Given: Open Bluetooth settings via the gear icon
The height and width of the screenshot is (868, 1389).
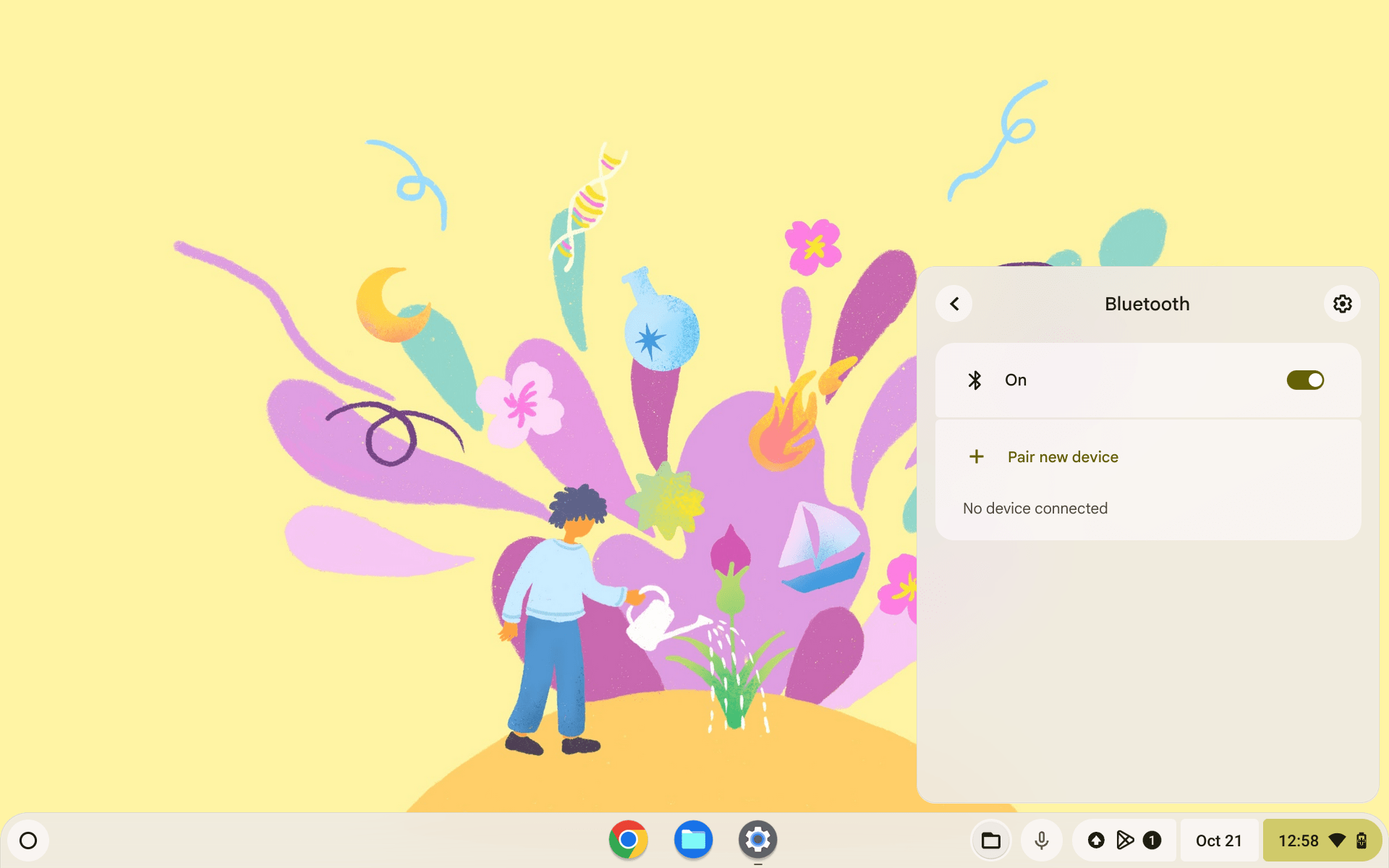Looking at the screenshot, I should [x=1342, y=304].
